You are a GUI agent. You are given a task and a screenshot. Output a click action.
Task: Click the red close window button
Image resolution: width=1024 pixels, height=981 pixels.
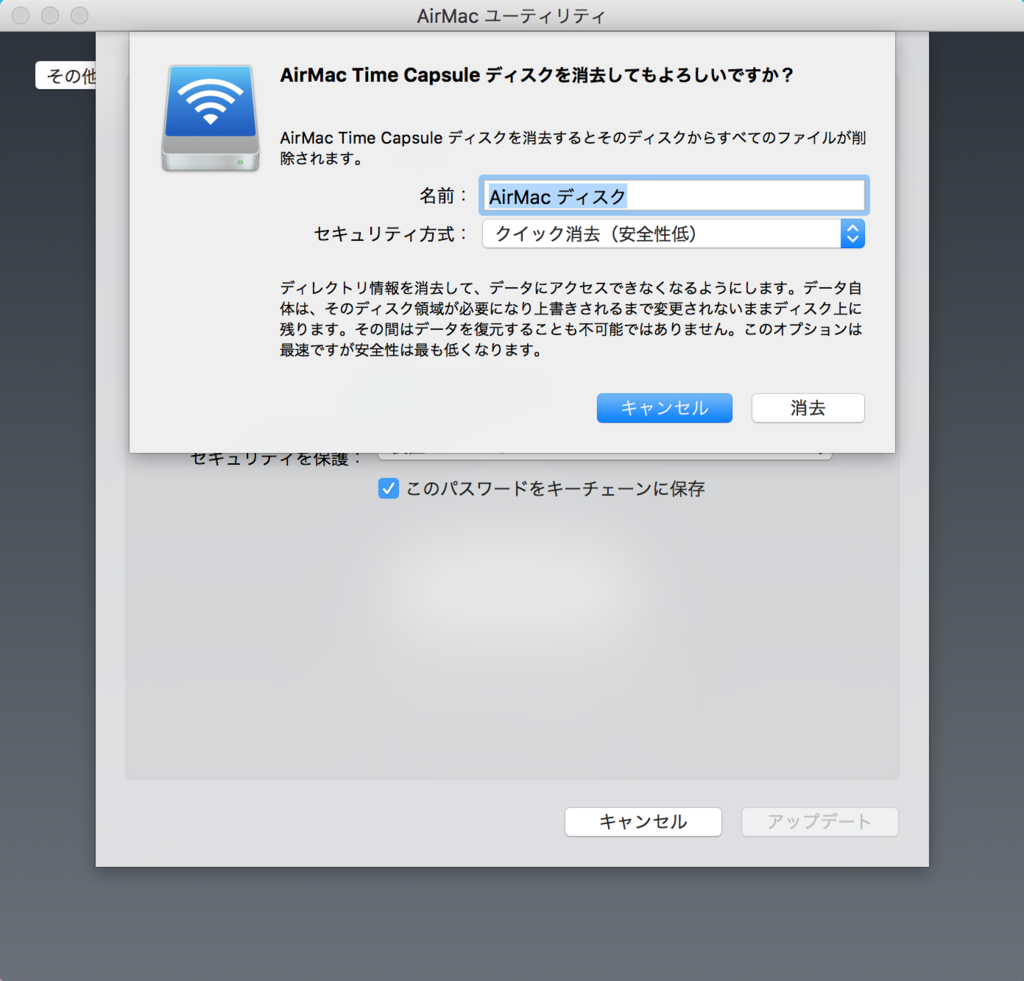coord(21,15)
